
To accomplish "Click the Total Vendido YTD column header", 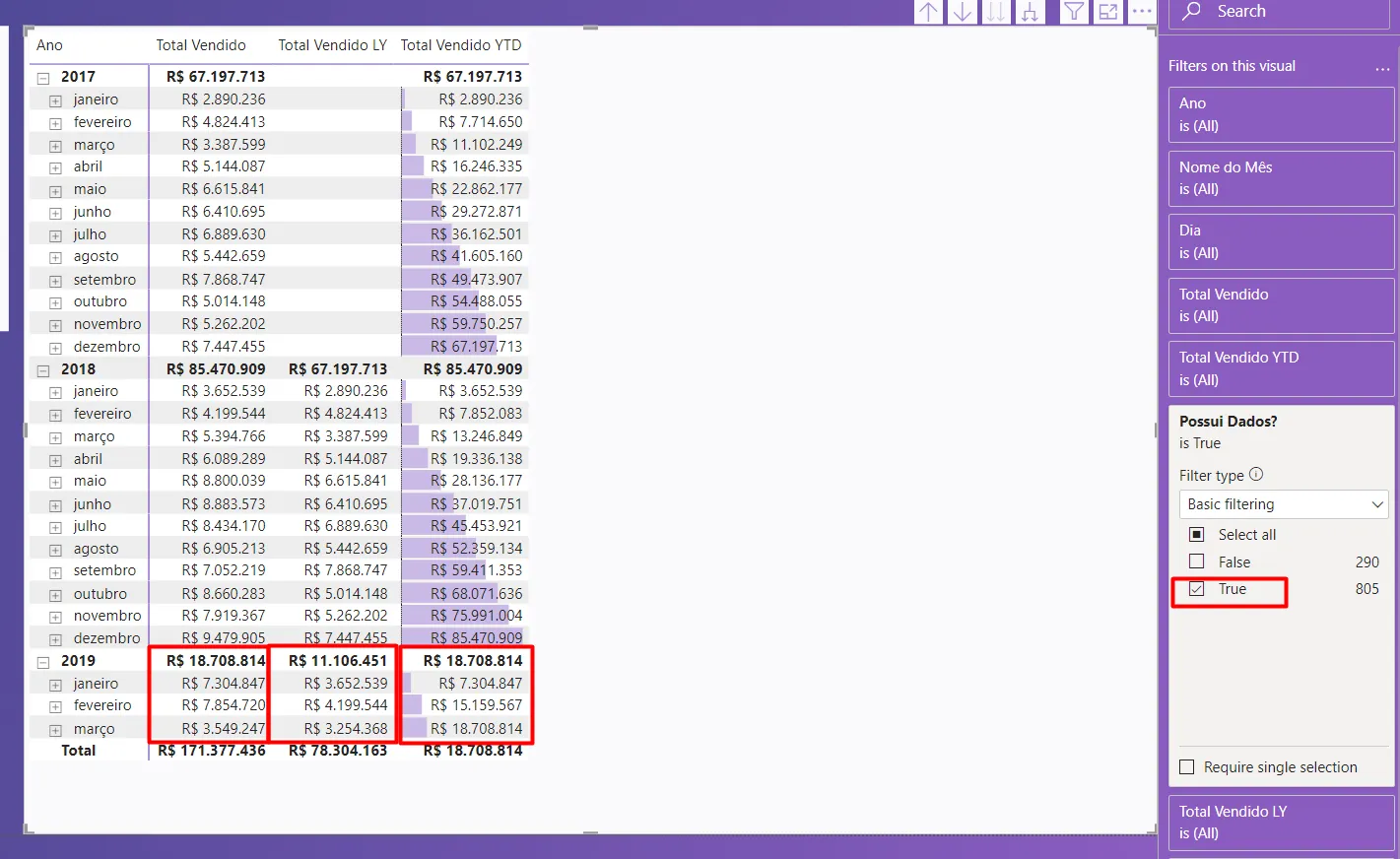I will (x=460, y=45).
